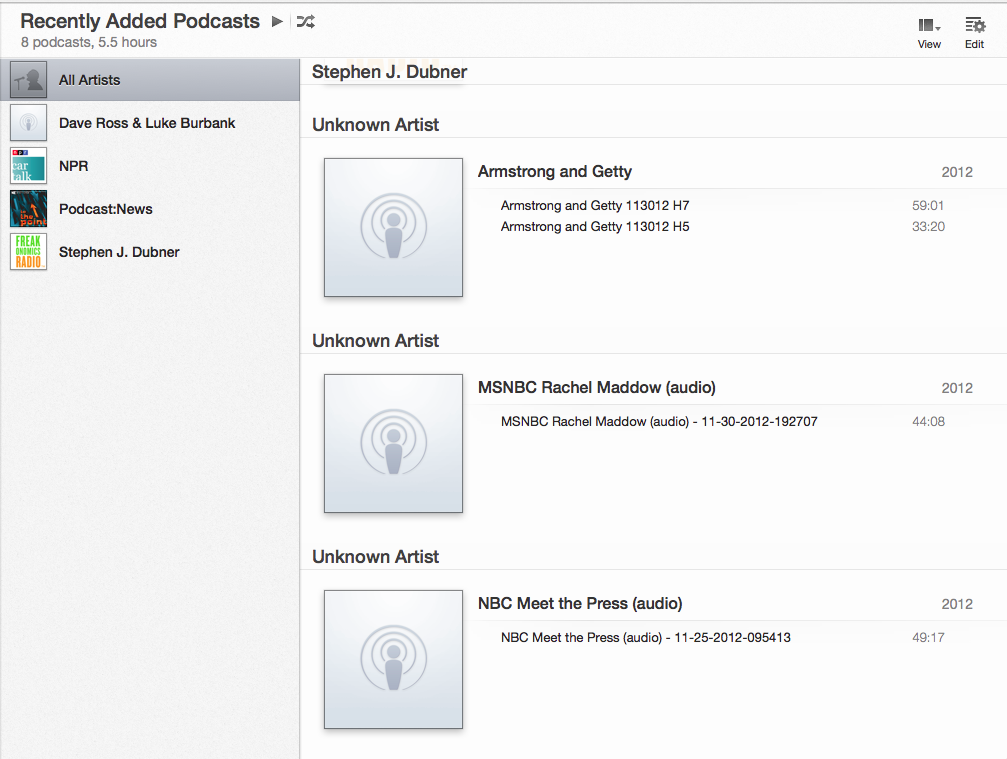
Task: Click the MSNBC Rachel Maddow podcast artwork
Action: tap(393, 443)
